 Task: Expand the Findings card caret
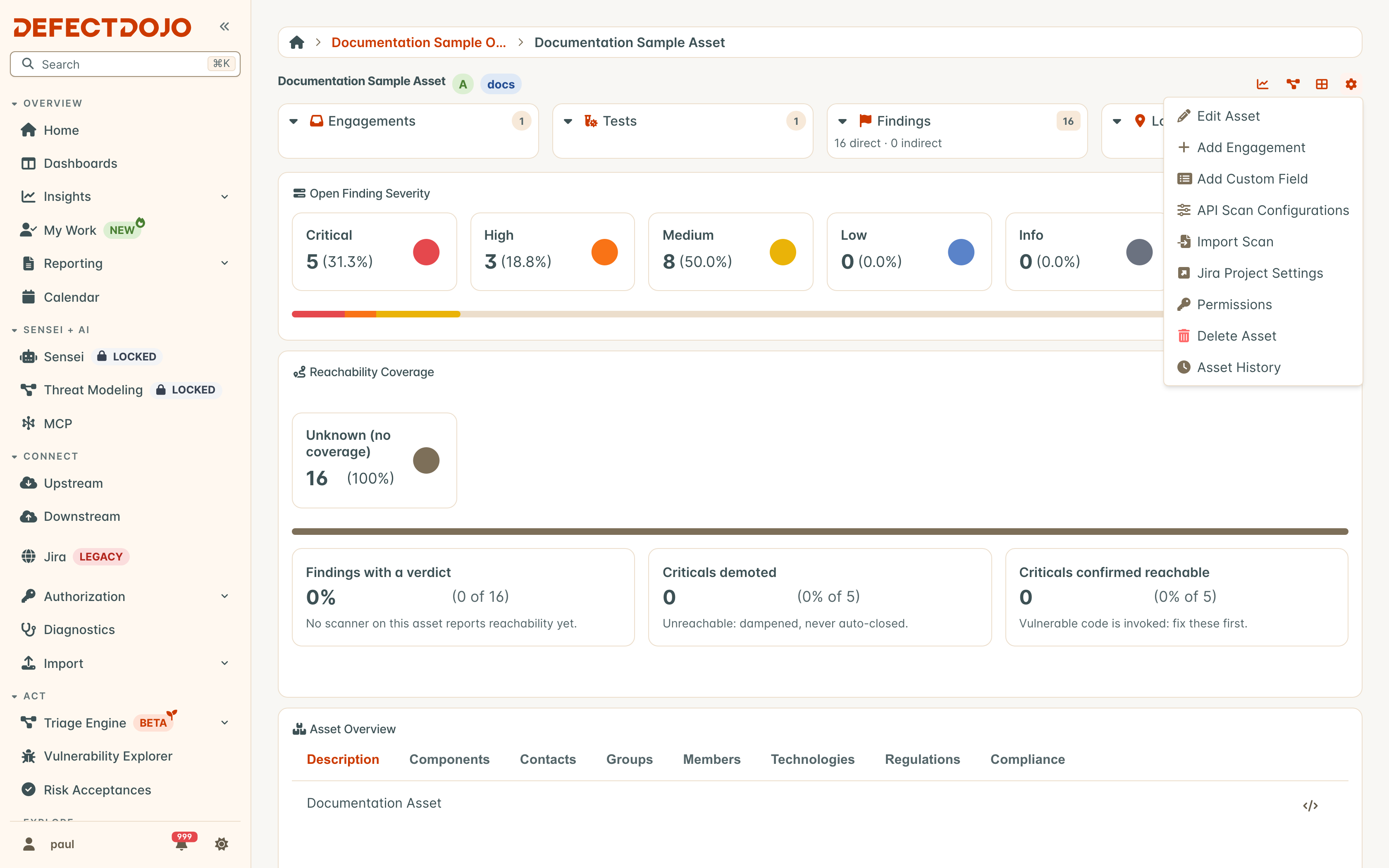842,121
